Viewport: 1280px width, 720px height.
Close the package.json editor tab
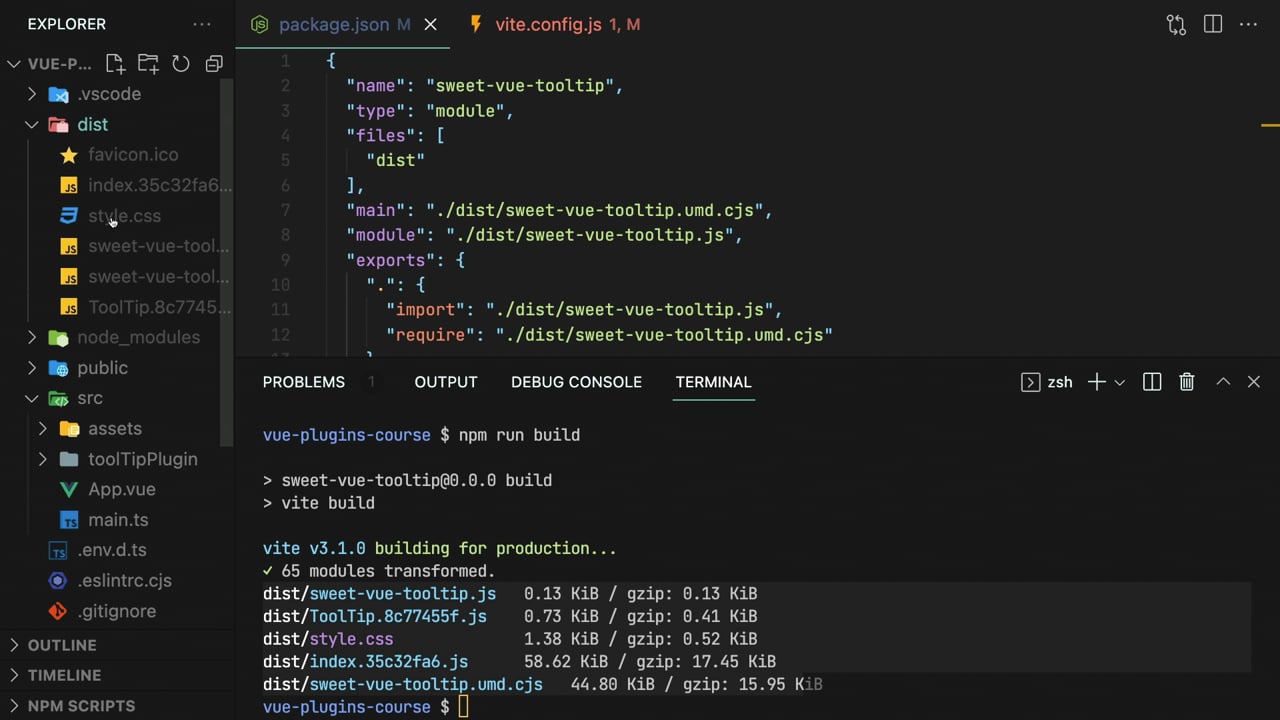(431, 25)
